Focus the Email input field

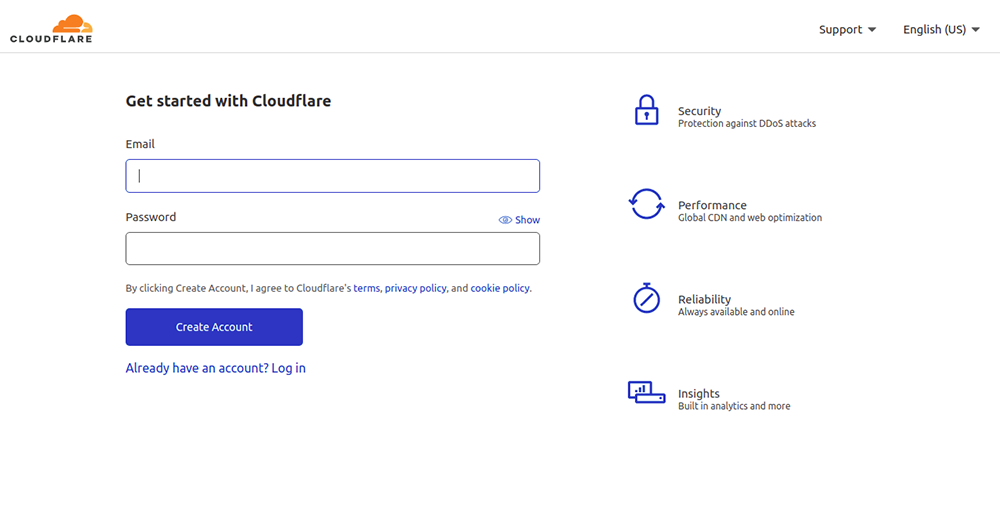332,176
